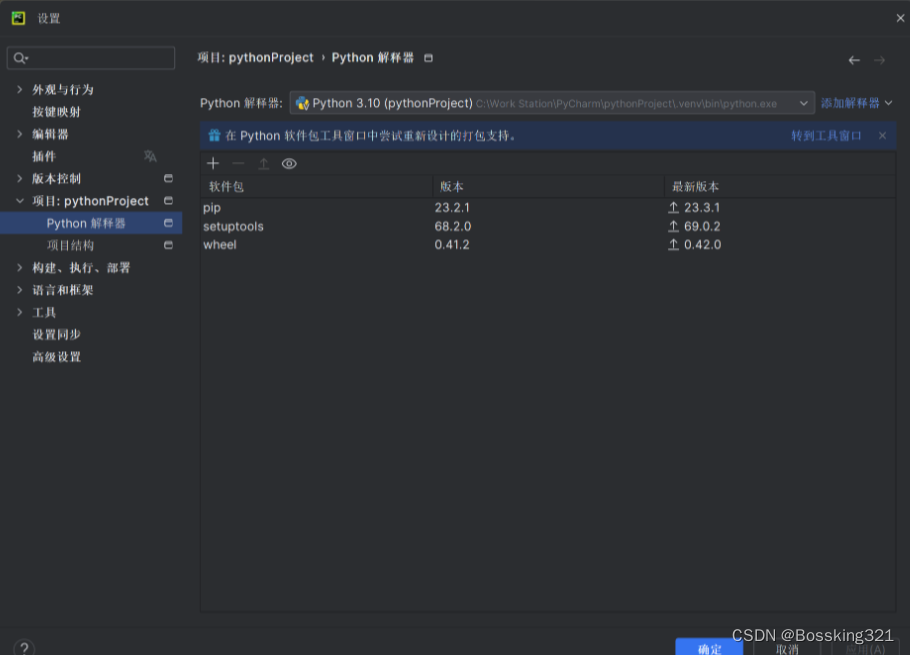Click the PyCharm logo in title bar
910x655 pixels.
19,18
